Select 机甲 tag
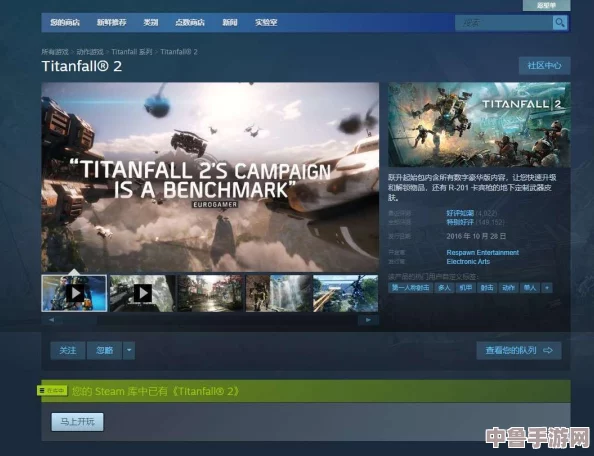This screenshot has width=594, height=456. click(466, 288)
